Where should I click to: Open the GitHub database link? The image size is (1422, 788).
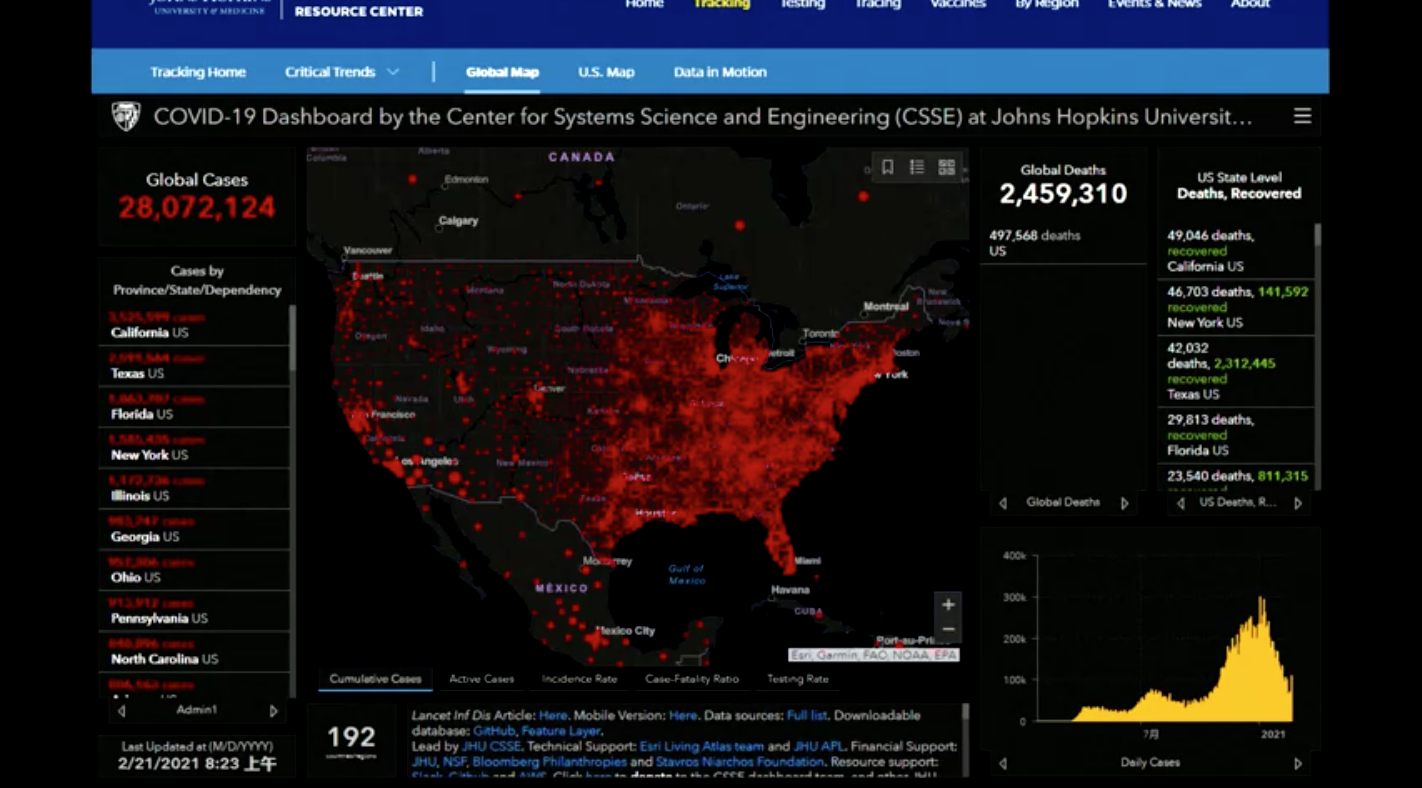click(493, 731)
